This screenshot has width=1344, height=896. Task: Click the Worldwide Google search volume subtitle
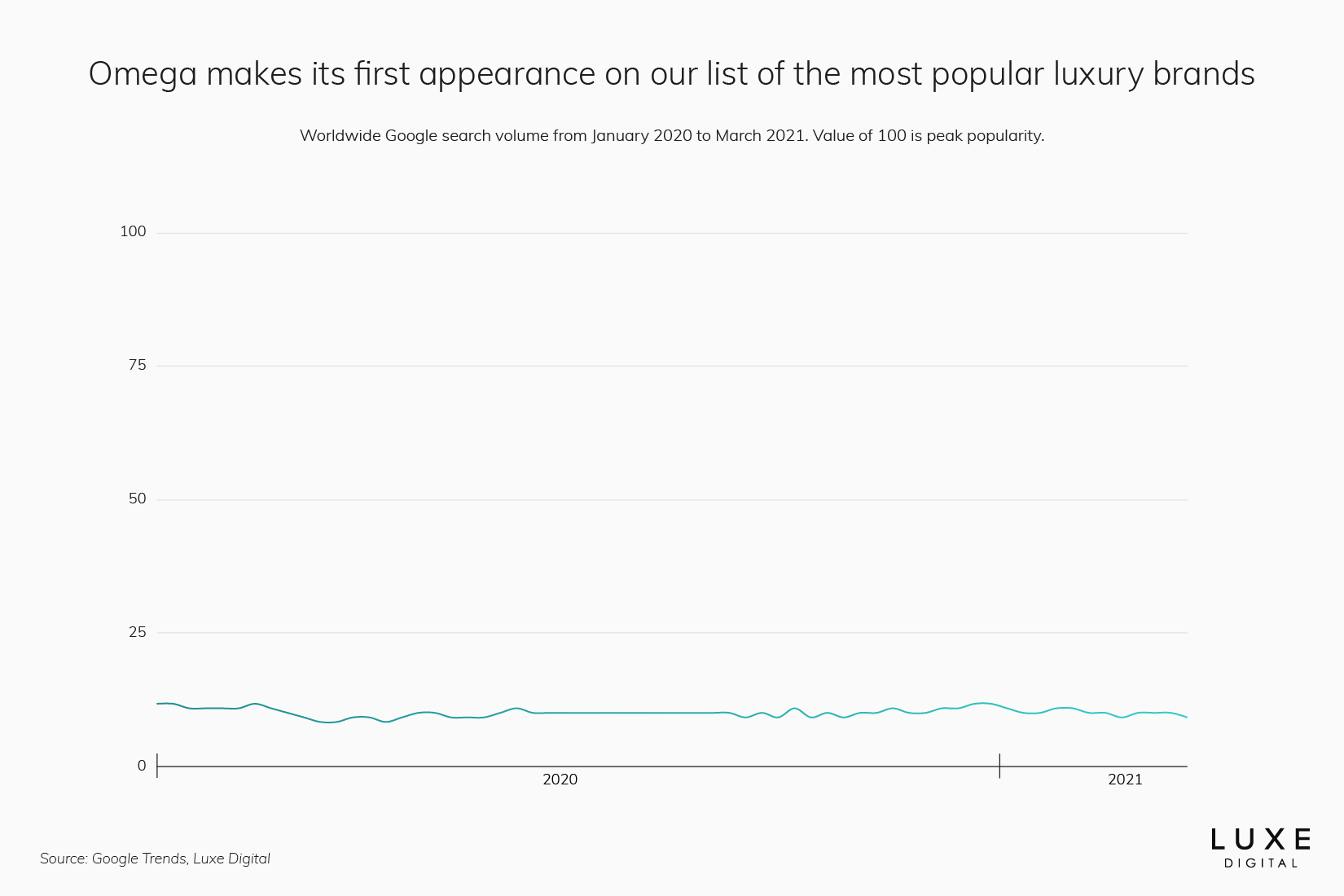pos(671,135)
